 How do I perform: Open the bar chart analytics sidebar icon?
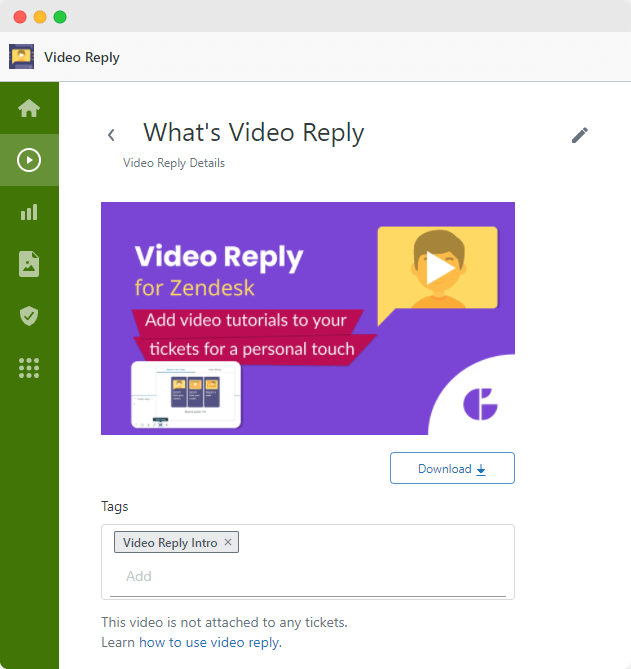tap(29, 212)
